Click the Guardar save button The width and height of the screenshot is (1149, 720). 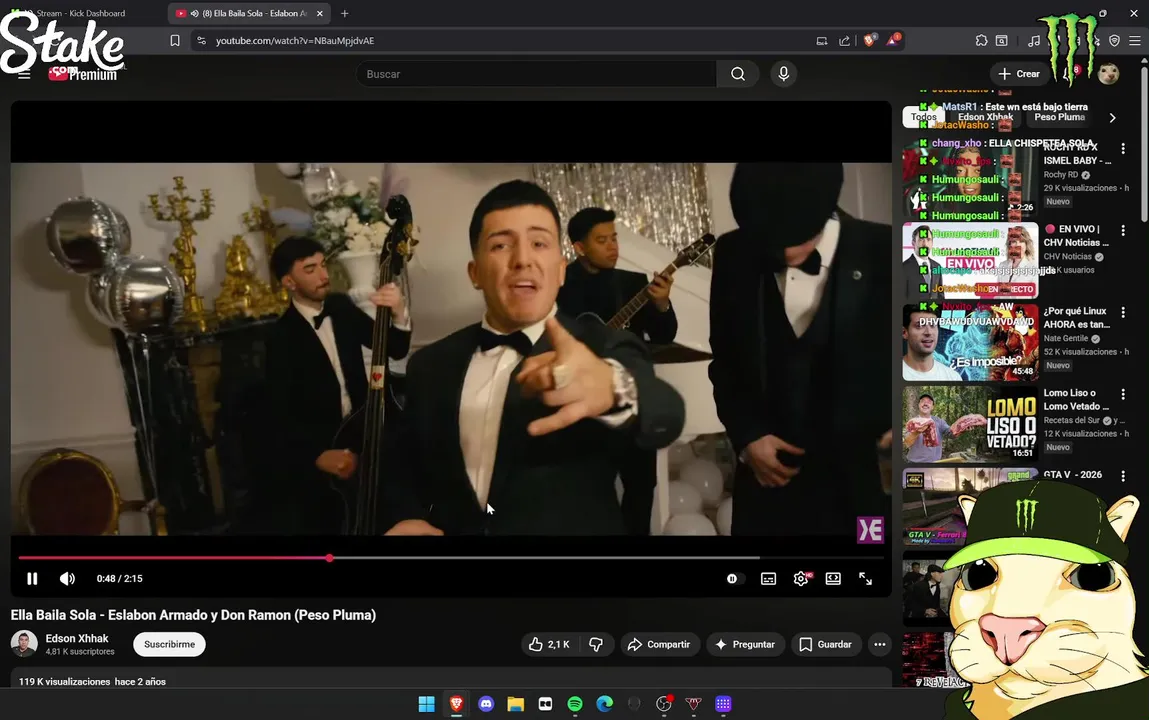coord(826,645)
